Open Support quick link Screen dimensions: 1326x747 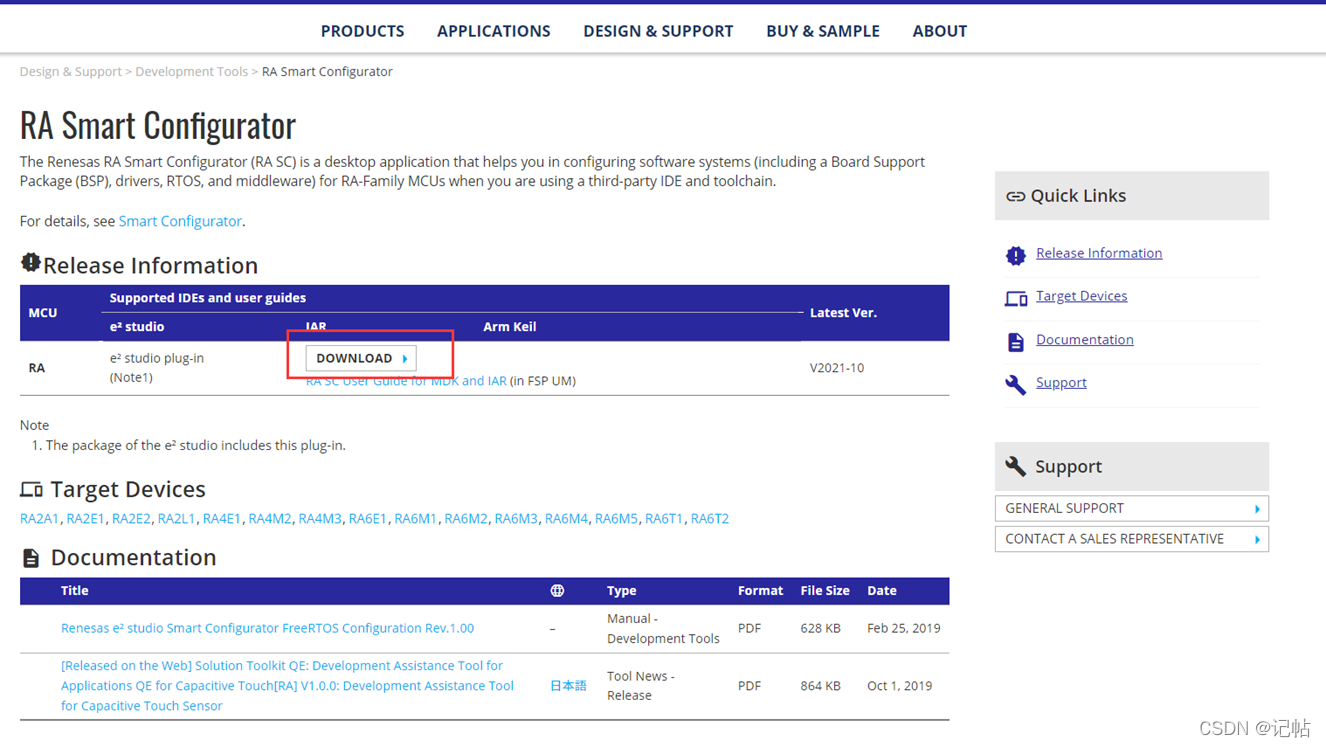pos(1061,383)
